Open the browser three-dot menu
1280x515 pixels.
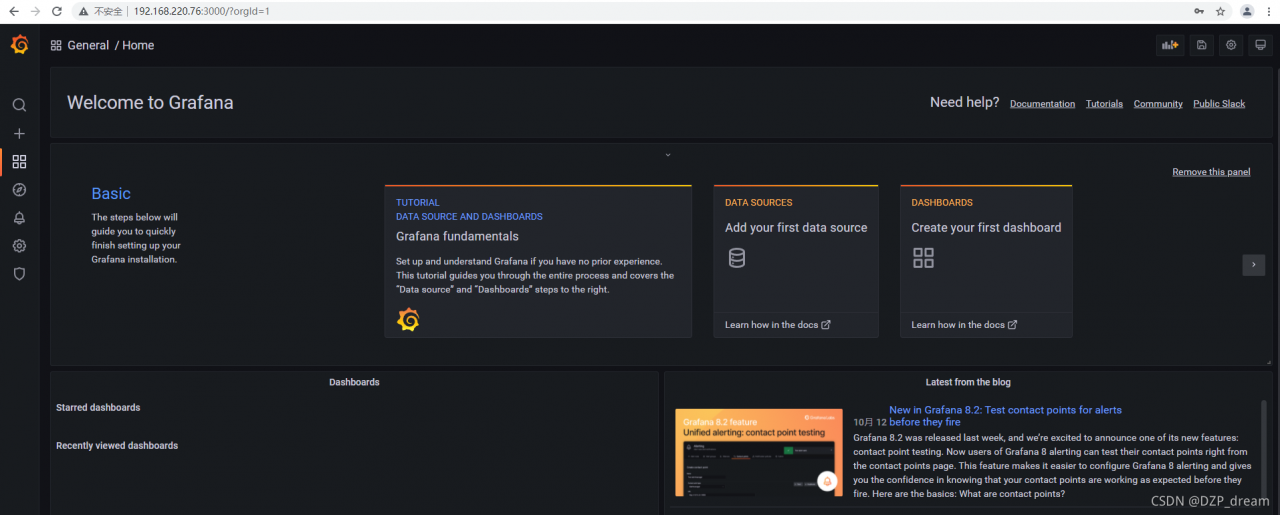1270,11
